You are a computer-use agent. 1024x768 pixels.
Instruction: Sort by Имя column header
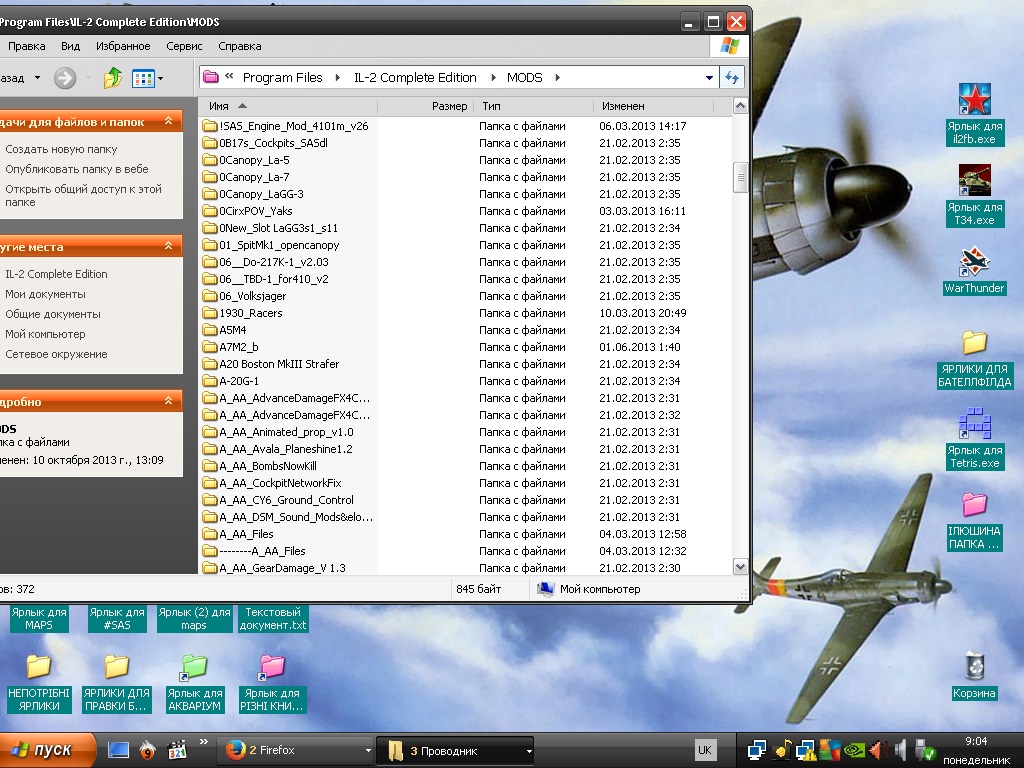[x=288, y=106]
